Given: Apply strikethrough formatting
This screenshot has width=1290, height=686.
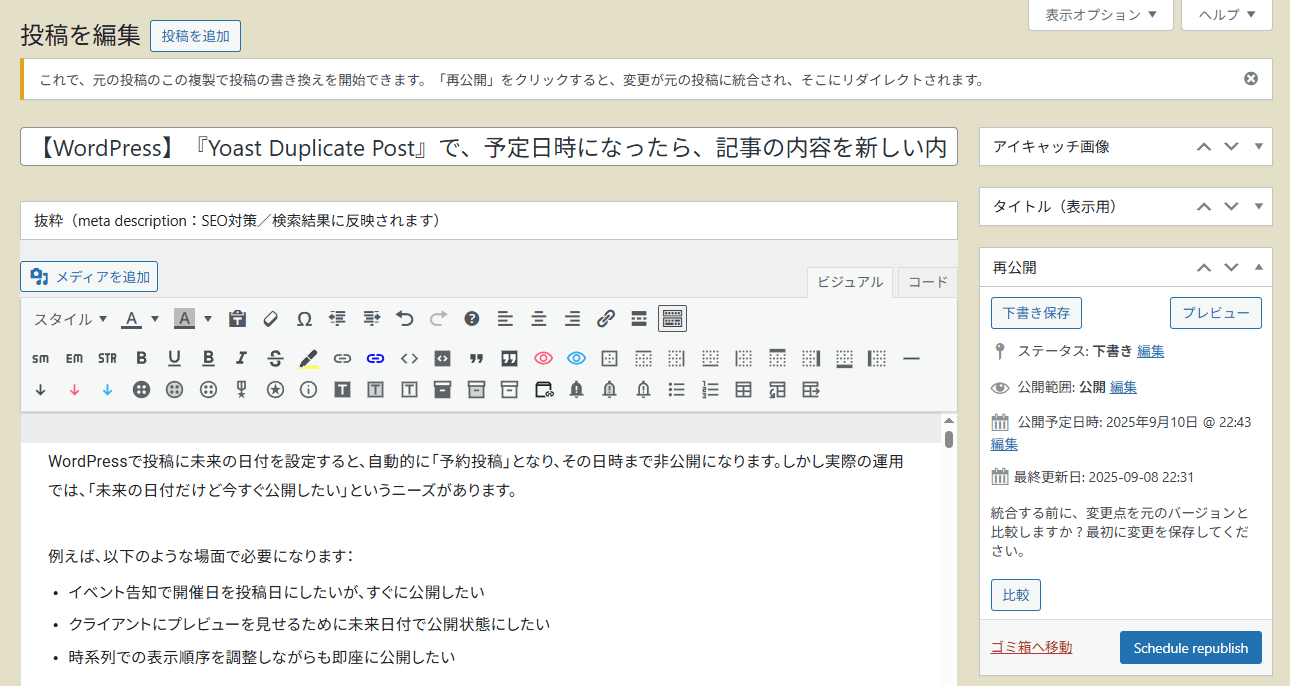Looking at the screenshot, I should 276,358.
